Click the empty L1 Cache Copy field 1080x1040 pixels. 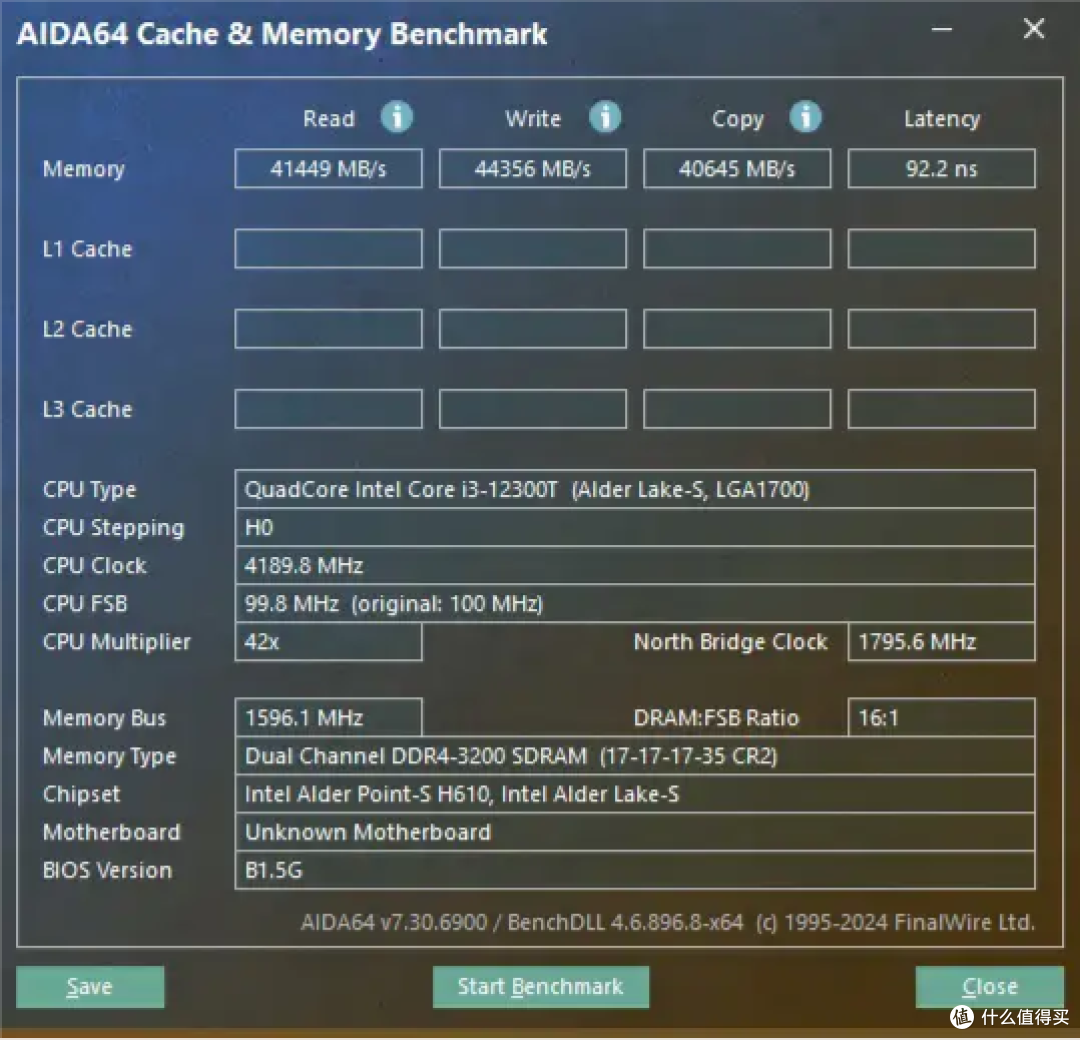tap(737, 249)
